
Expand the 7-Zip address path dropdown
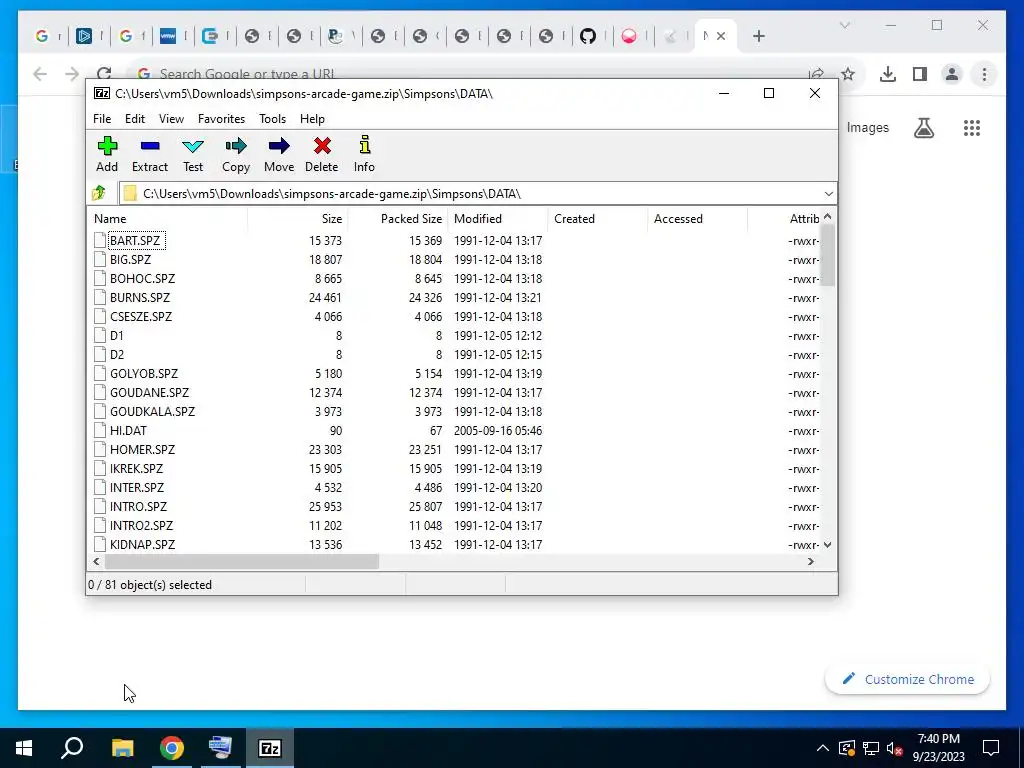828,194
